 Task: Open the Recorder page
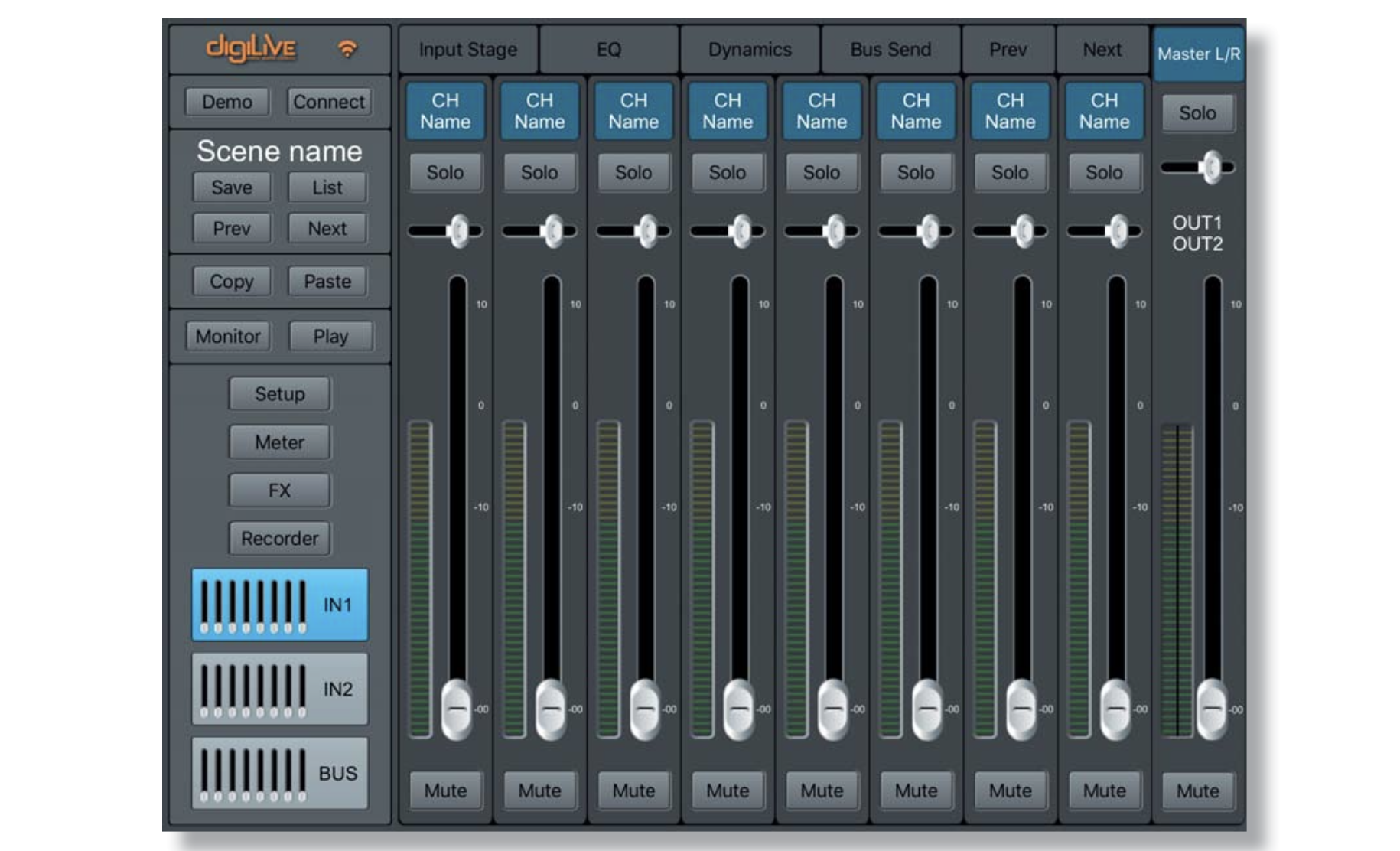(x=280, y=539)
